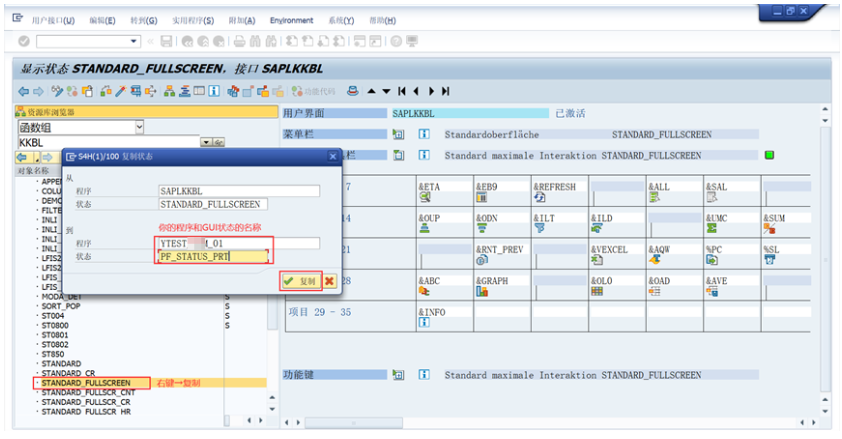Click the &ODN sort descending icon
The width and height of the screenshot is (842, 439).
pyautogui.click(x=482, y=229)
